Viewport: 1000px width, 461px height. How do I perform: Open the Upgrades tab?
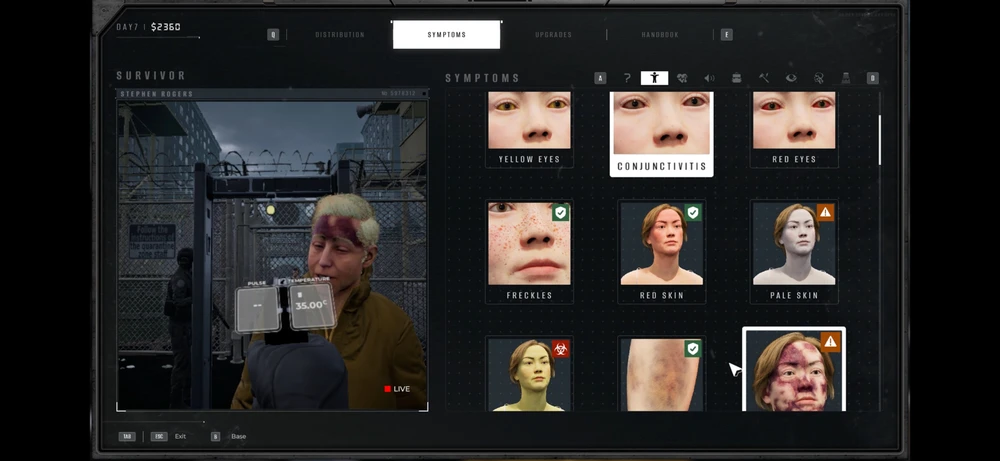tap(553, 35)
